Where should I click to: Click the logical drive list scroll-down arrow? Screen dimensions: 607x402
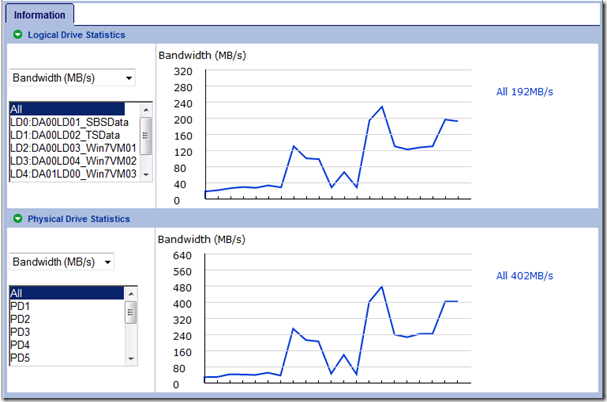point(146,175)
